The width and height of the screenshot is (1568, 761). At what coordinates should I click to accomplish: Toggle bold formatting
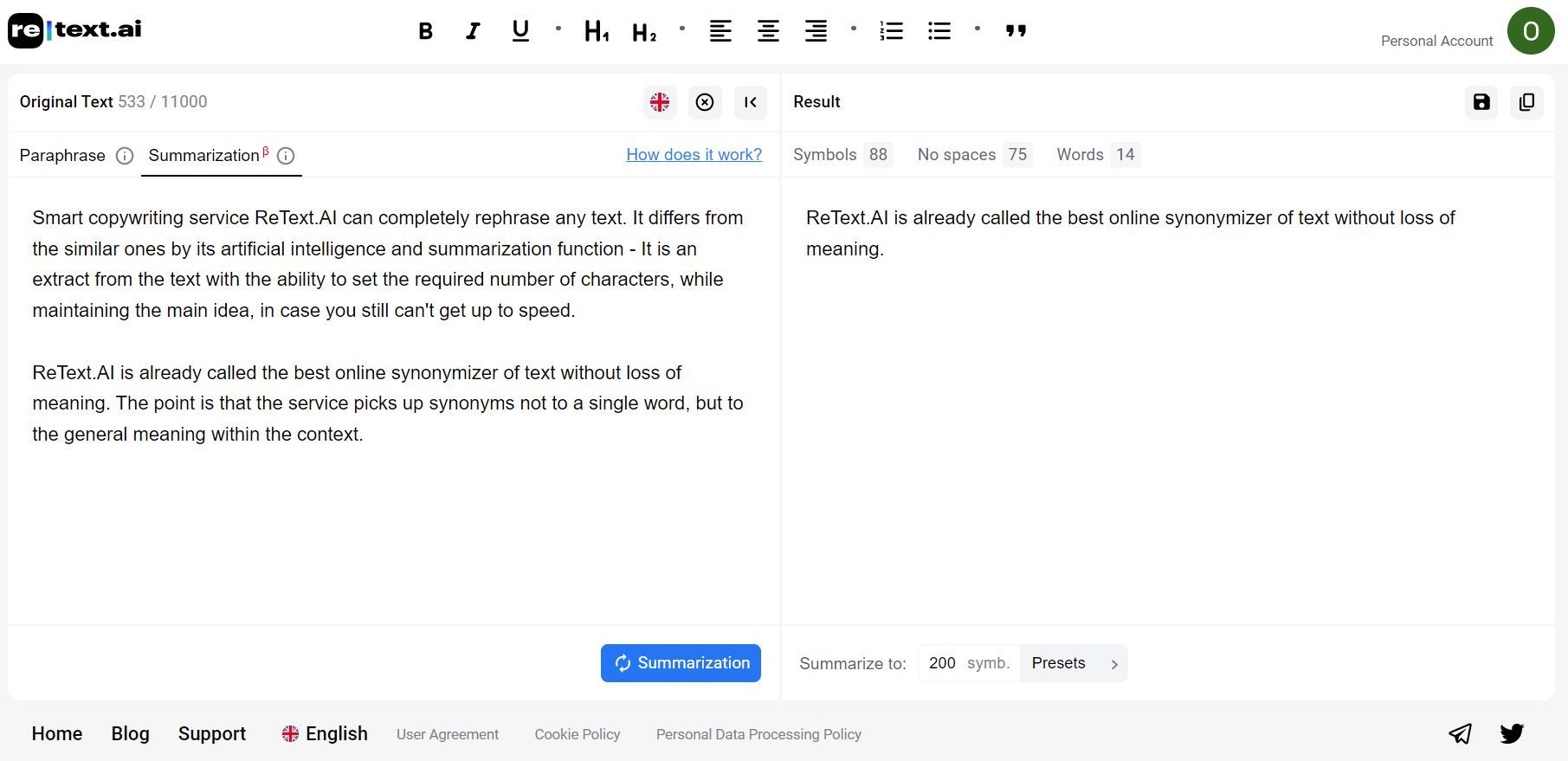tap(425, 31)
